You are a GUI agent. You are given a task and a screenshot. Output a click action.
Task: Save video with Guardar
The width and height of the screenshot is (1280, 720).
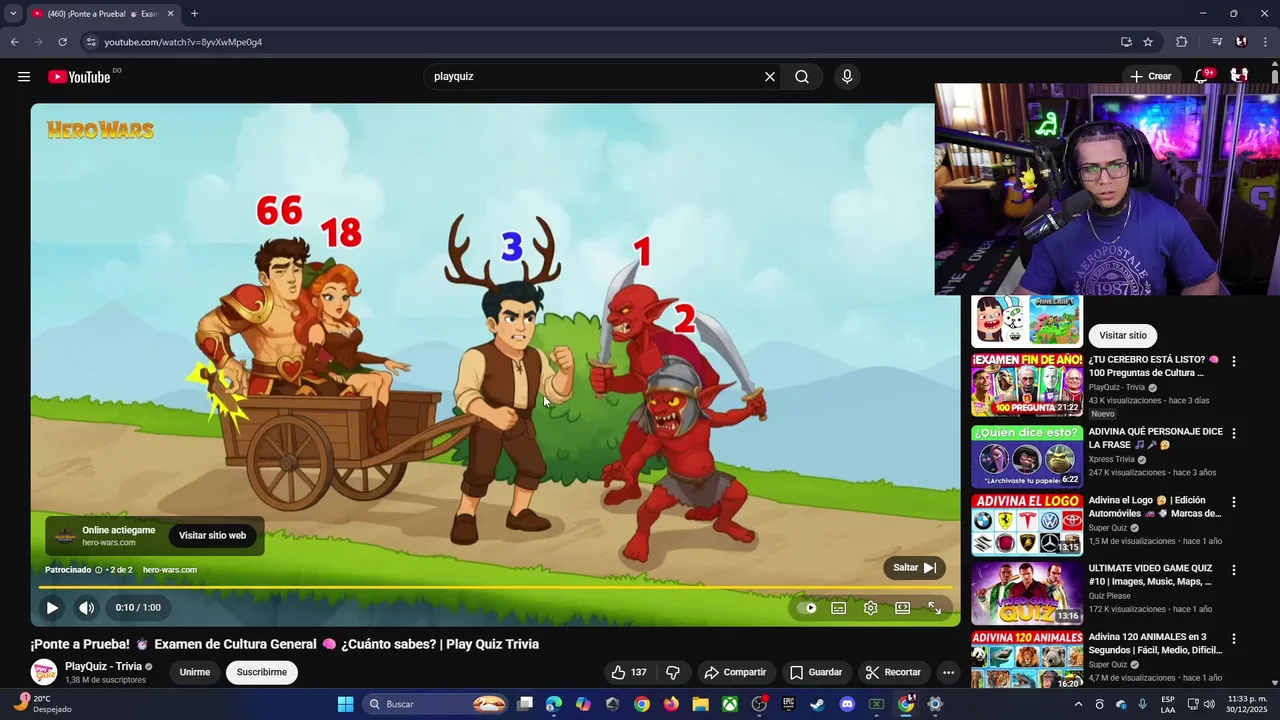[816, 673]
